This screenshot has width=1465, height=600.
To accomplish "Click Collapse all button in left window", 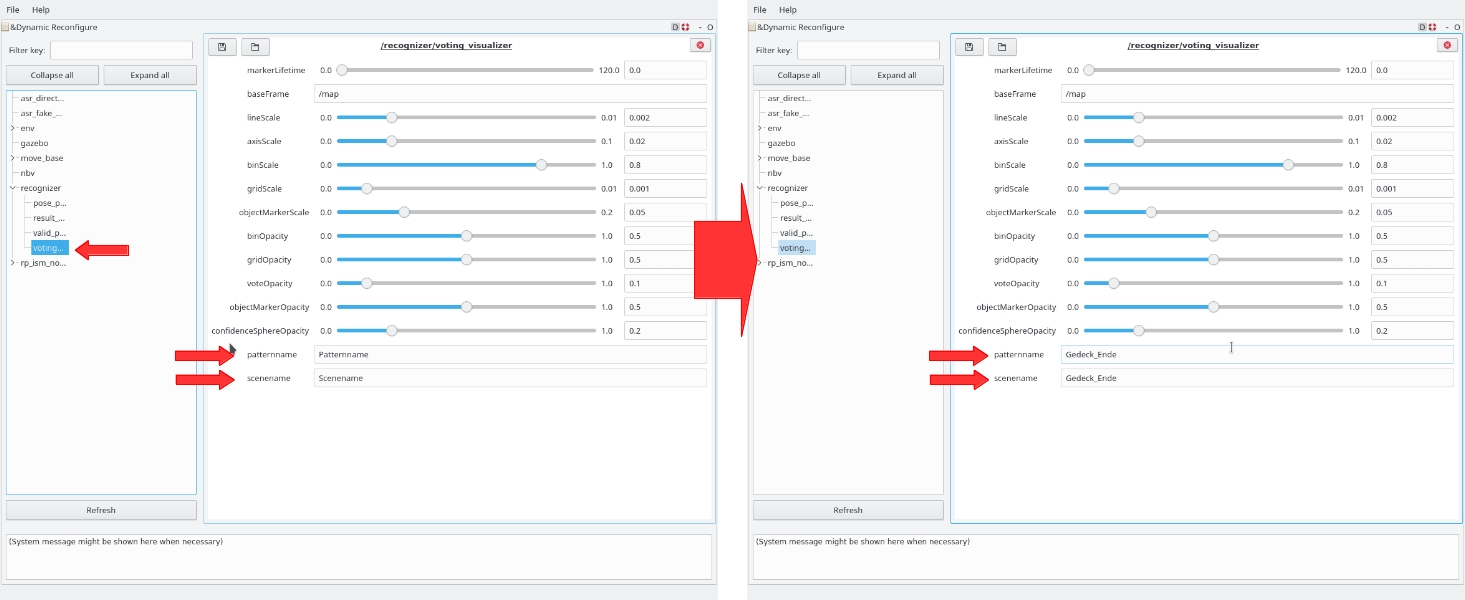I will tap(52, 75).
